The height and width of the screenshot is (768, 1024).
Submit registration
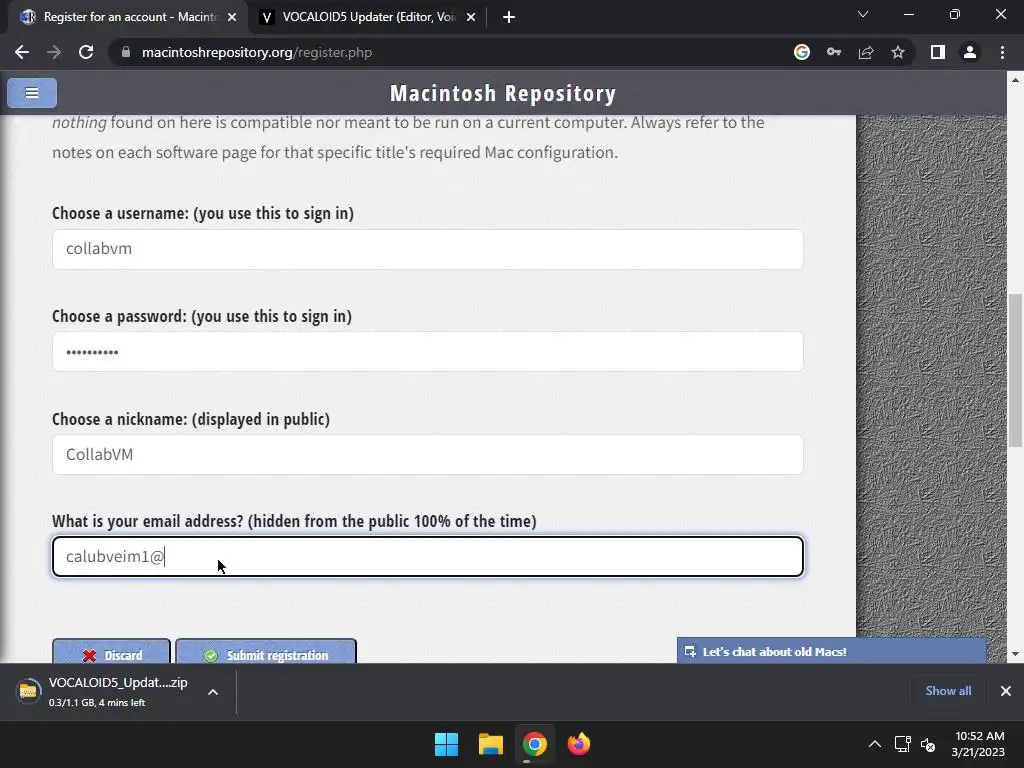[x=266, y=652]
